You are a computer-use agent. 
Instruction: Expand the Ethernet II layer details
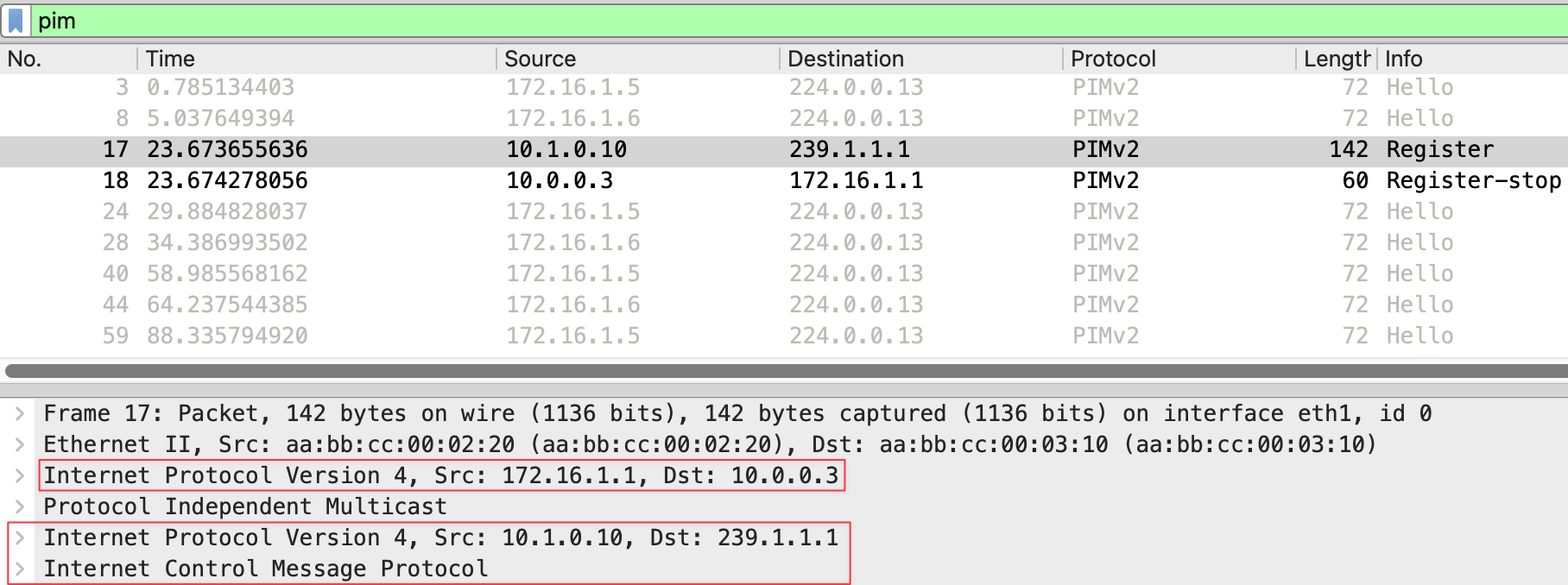pos(19,445)
